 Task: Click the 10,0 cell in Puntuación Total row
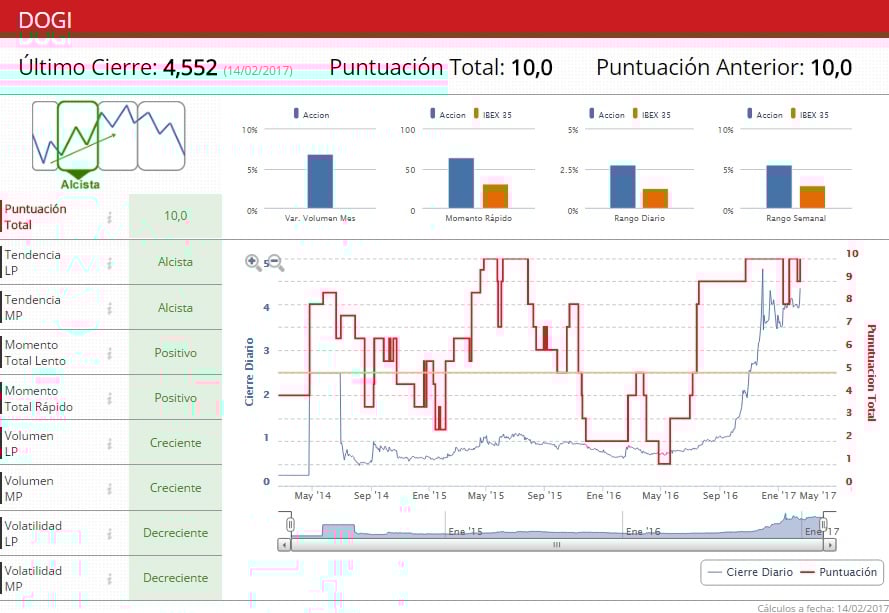[x=175, y=216]
